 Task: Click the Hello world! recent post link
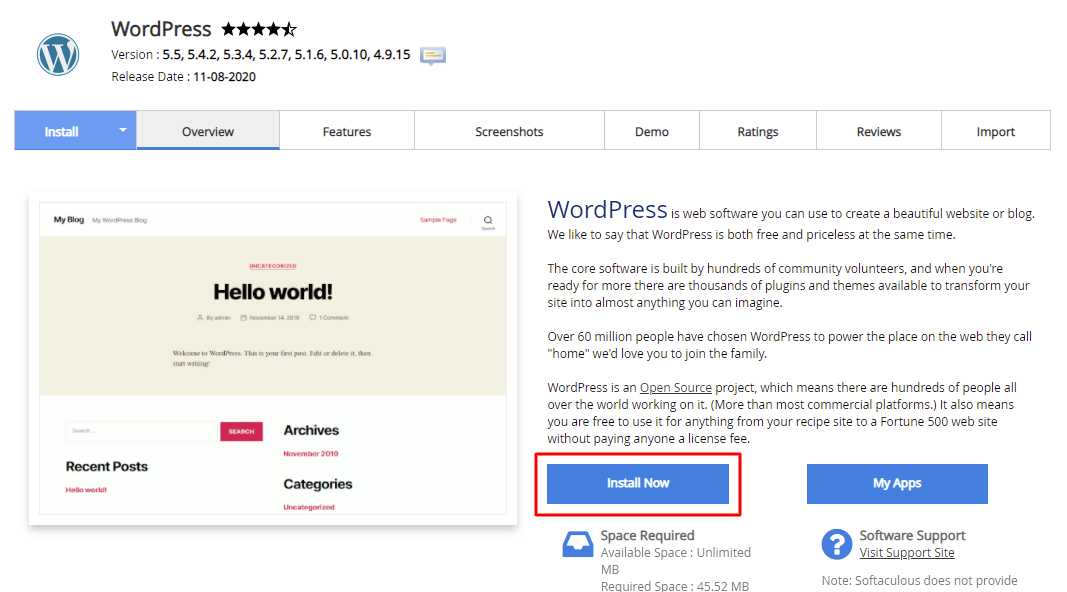pos(86,489)
